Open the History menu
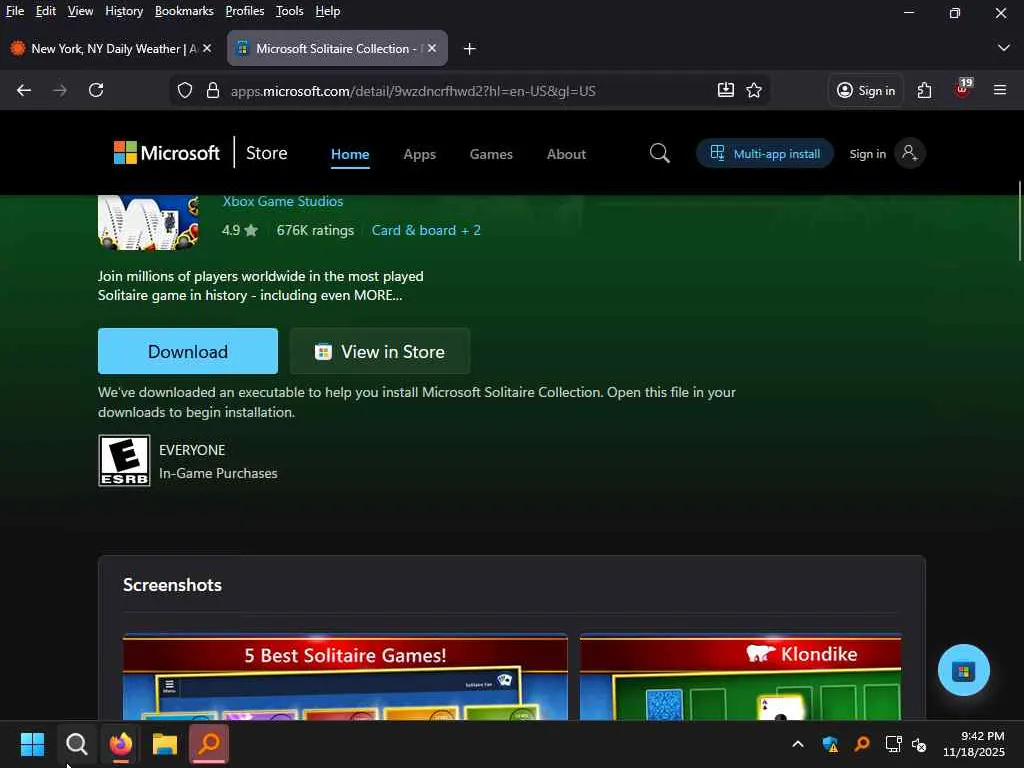 coord(124,11)
